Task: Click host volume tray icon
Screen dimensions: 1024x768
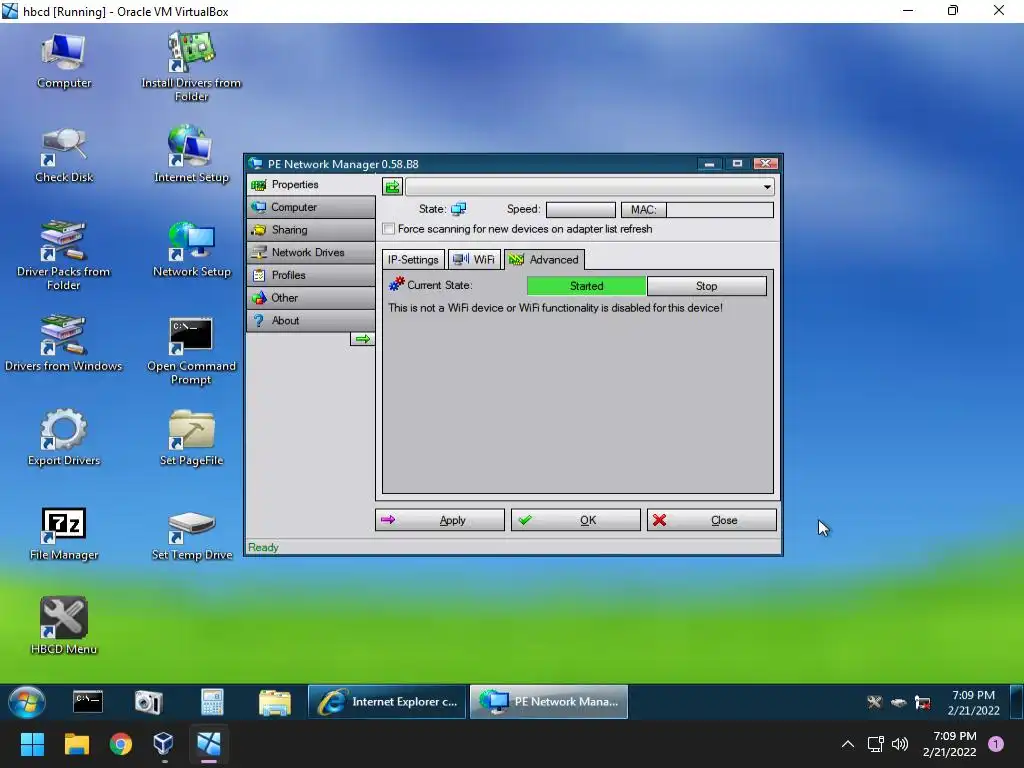Action: [x=900, y=744]
